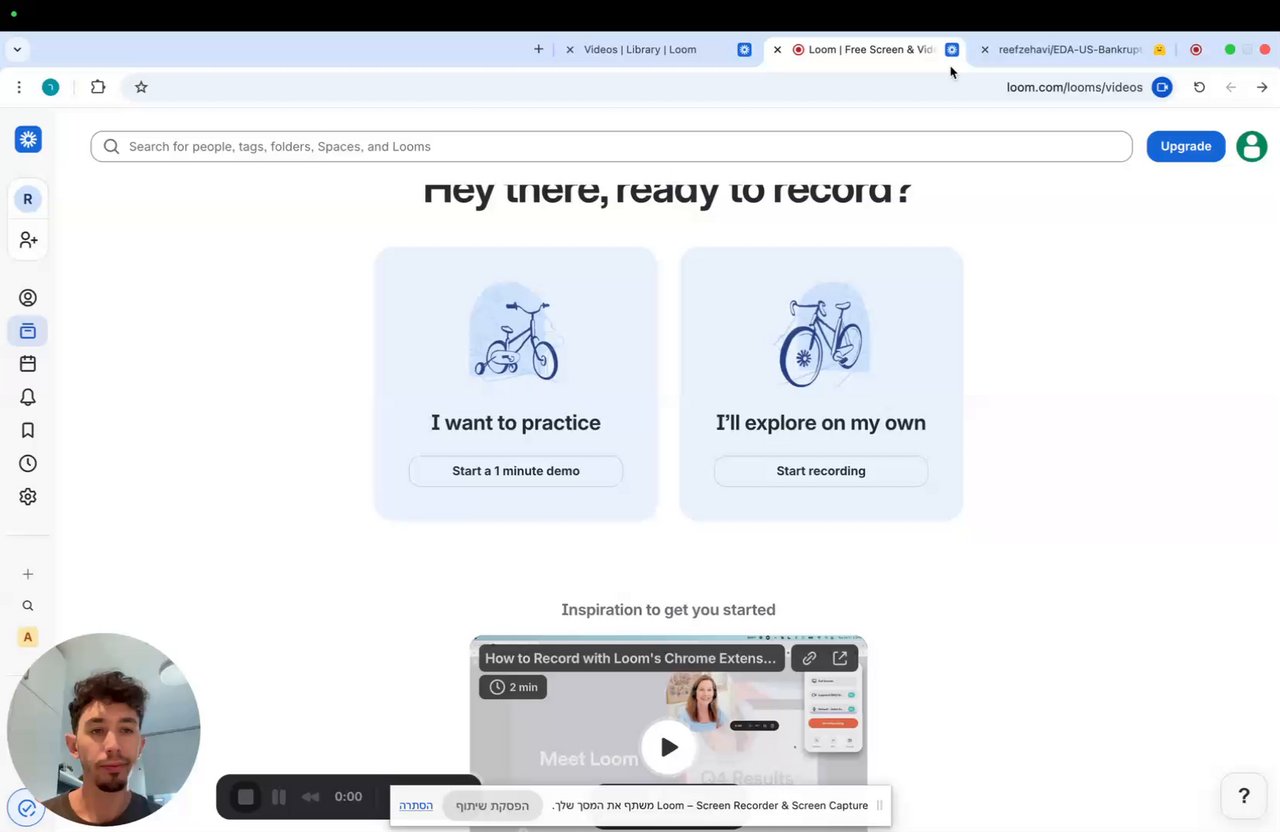Click the green account avatar beside Upgrade
This screenshot has height=832, width=1280.
1251,146
